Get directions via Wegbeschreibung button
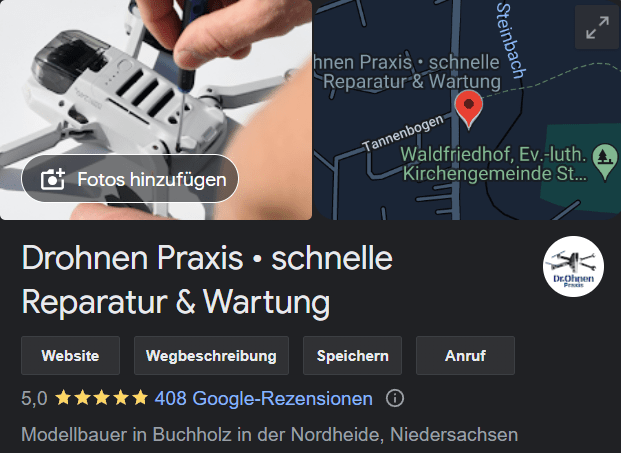621x453 pixels. (x=211, y=356)
